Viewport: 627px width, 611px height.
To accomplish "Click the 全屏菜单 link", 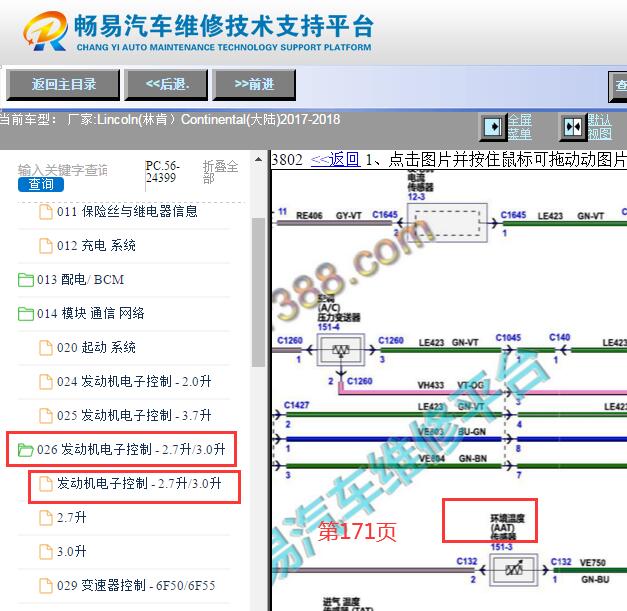I will [520, 126].
